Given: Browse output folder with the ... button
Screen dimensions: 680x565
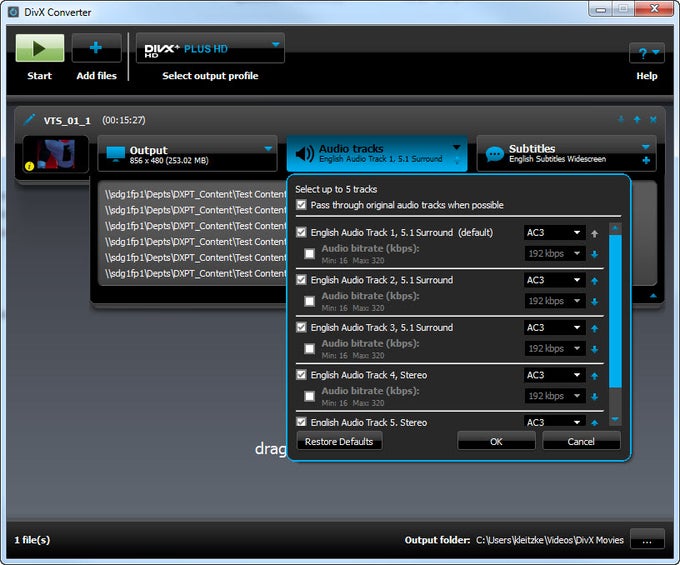Looking at the screenshot, I should pyautogui.click(x=647, y=540).
